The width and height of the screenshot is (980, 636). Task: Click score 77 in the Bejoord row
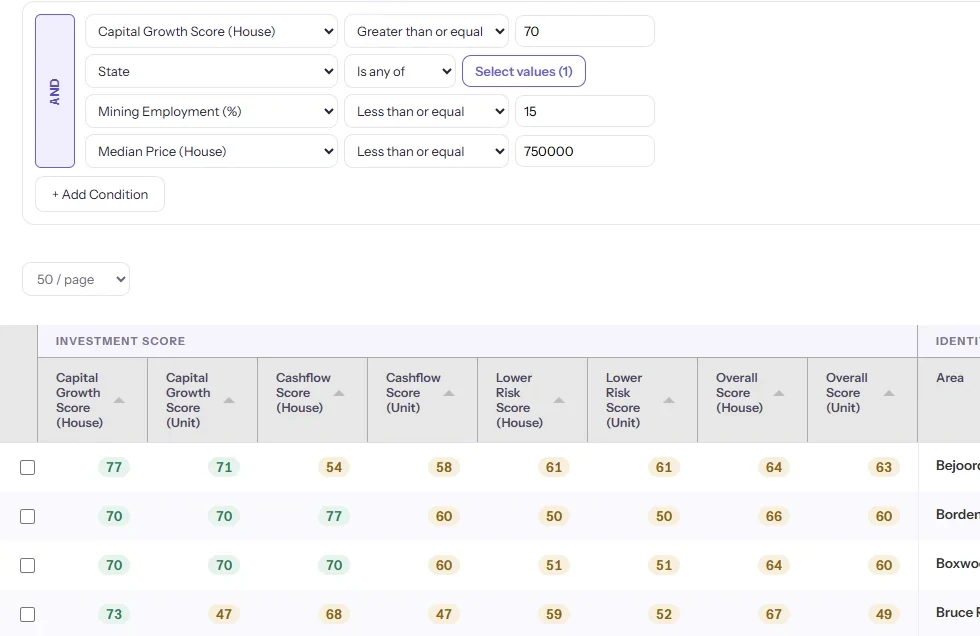[x=114, y=467]
